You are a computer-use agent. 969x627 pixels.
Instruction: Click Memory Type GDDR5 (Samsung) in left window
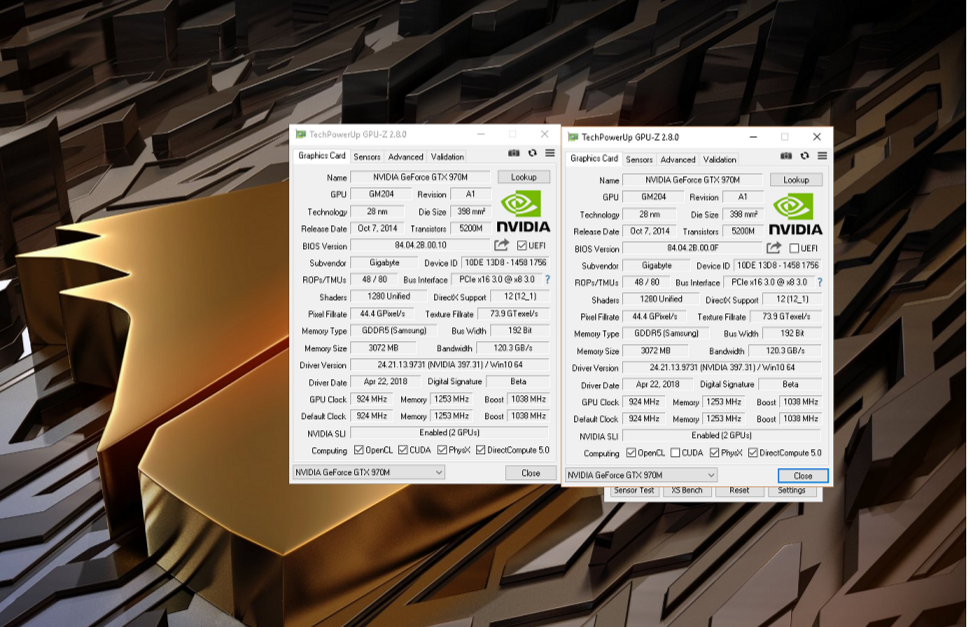point(394,330)
